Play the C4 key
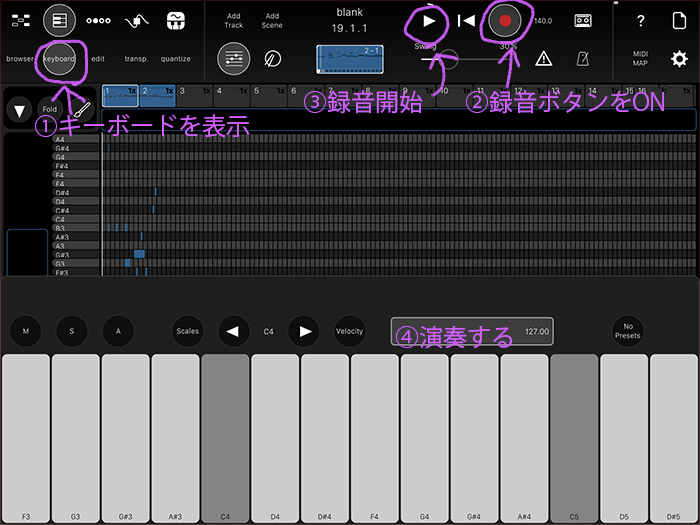The height and width of the screenshot is (525, 700). [x=225, y=438]
